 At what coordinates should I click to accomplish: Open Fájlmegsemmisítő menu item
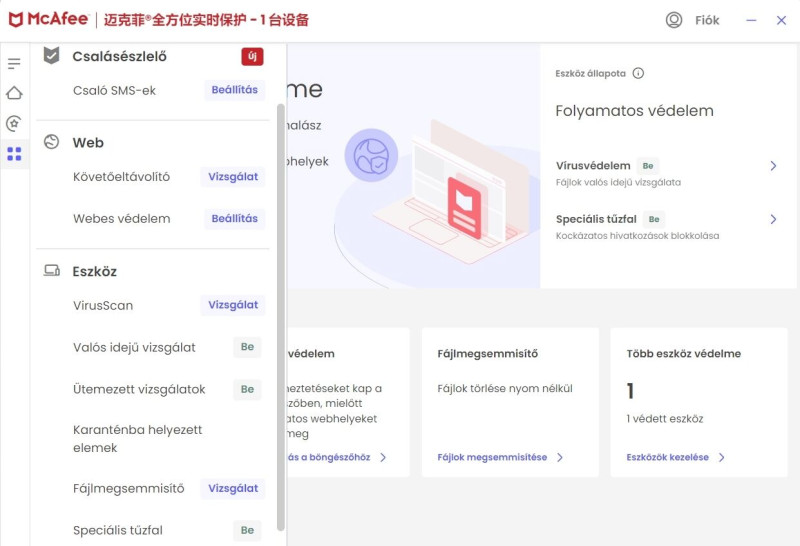click(x=129, y=488)
